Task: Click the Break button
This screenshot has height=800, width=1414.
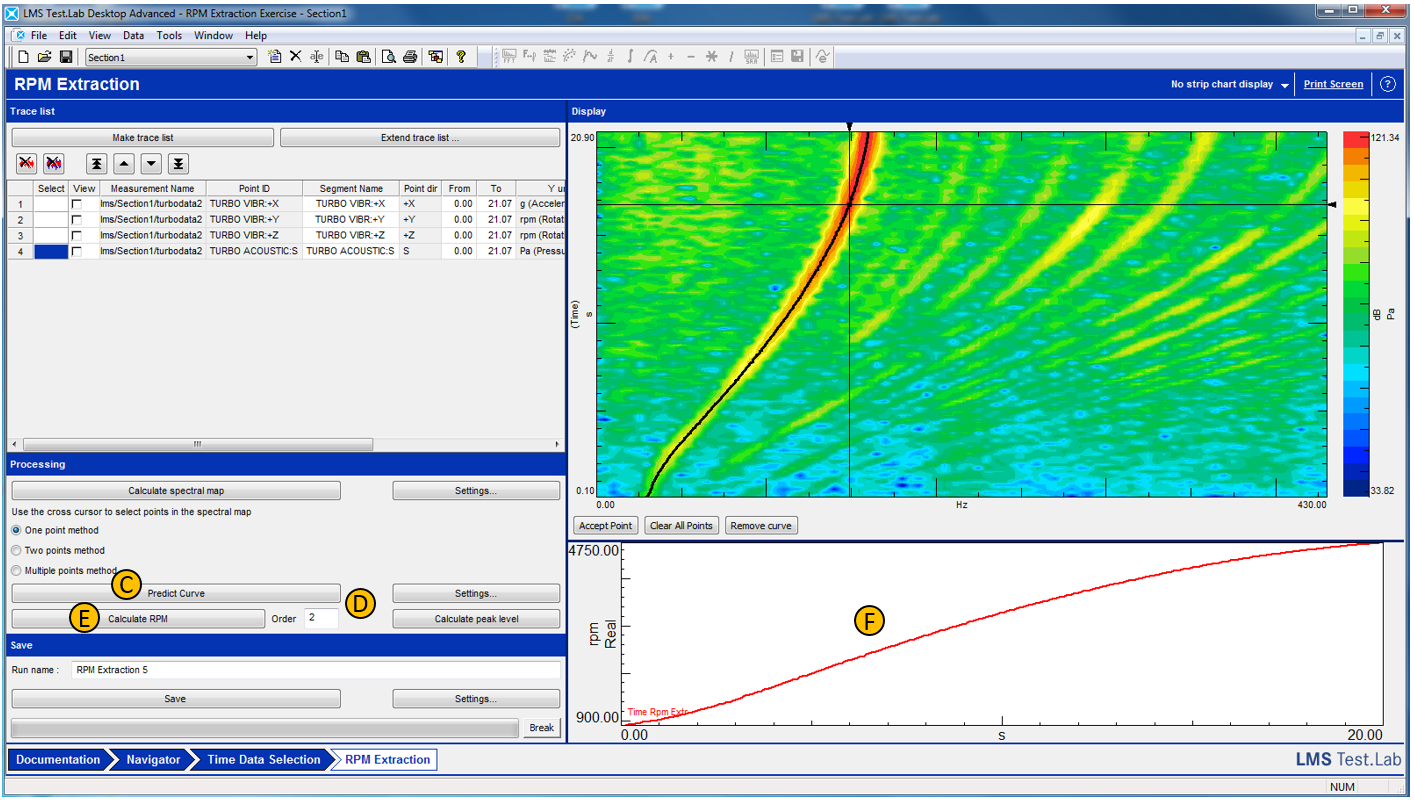Action: click(x=541, y=728)
